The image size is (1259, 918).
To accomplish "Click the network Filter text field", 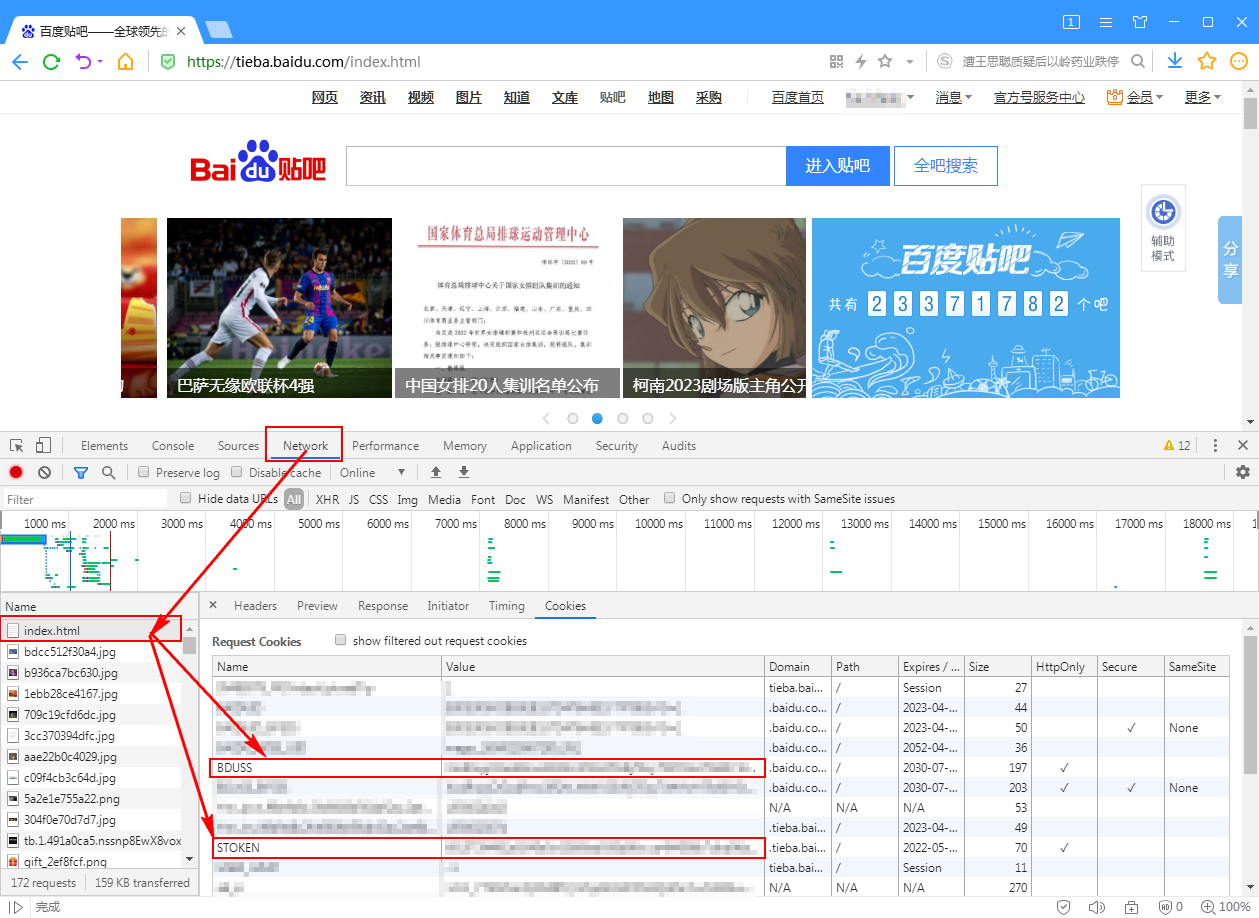I will click(x=84, y=499).
